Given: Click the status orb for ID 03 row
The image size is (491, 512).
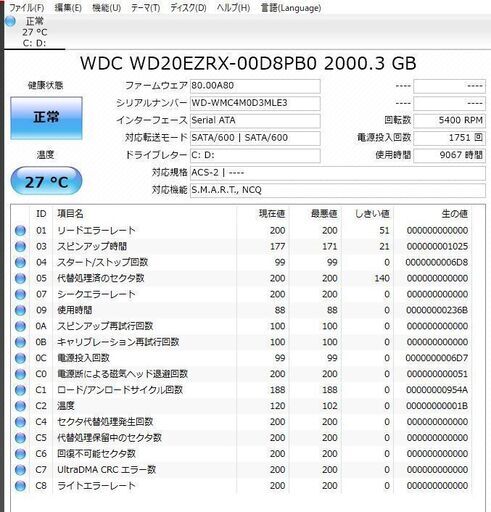Looking at the screenshot, I should [x=20, y=247].
